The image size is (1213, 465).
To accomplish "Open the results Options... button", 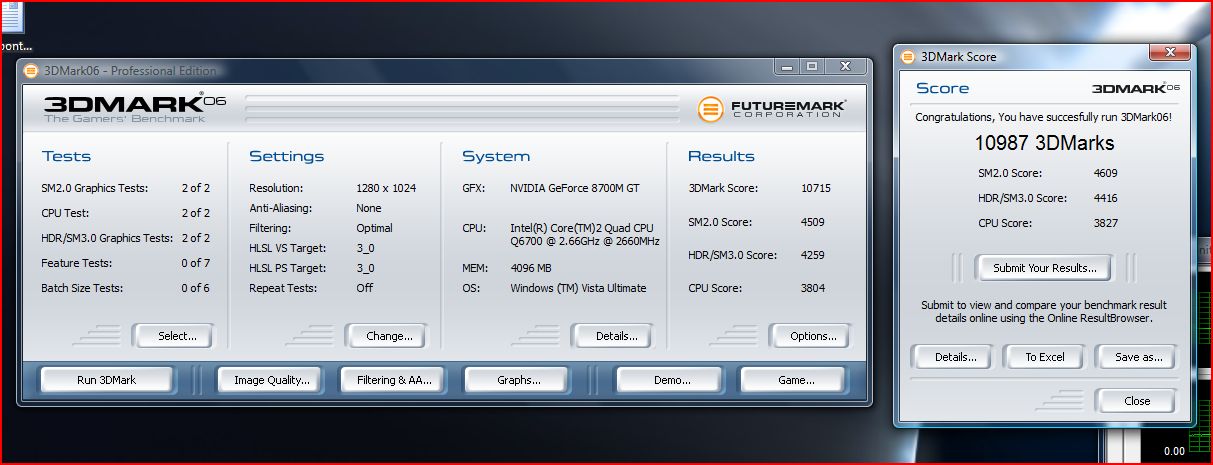I will 813,336.
